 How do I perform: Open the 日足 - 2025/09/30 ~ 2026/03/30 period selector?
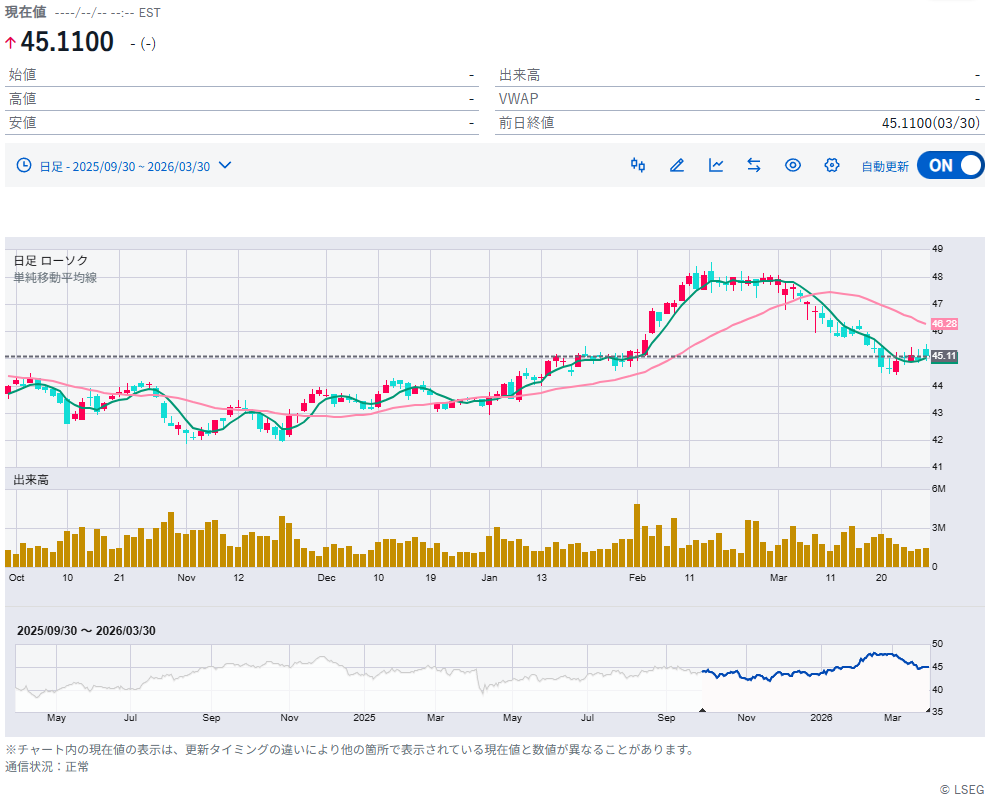pos(124,166)
